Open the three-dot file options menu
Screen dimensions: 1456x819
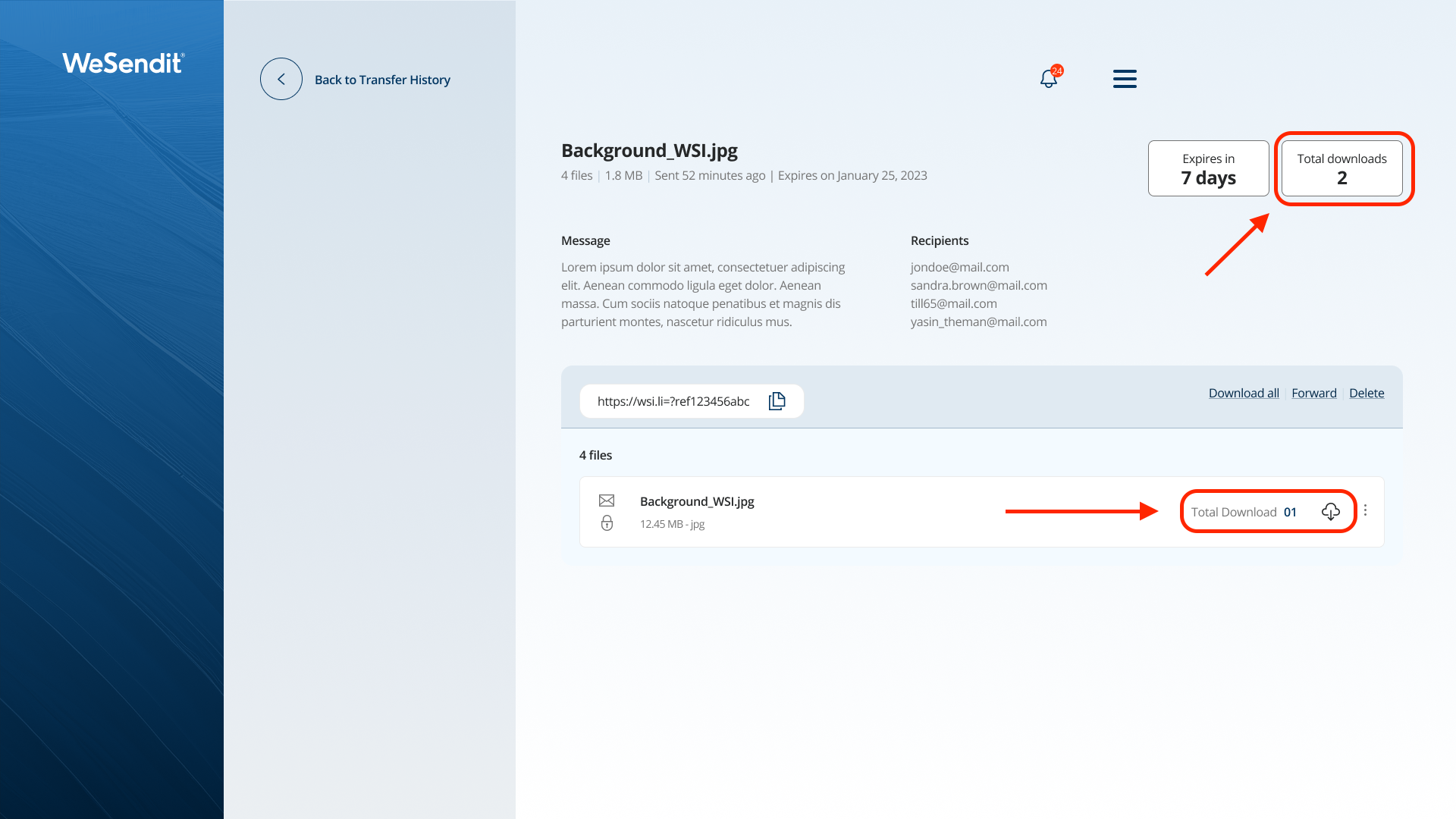[x=1365, y=510]
